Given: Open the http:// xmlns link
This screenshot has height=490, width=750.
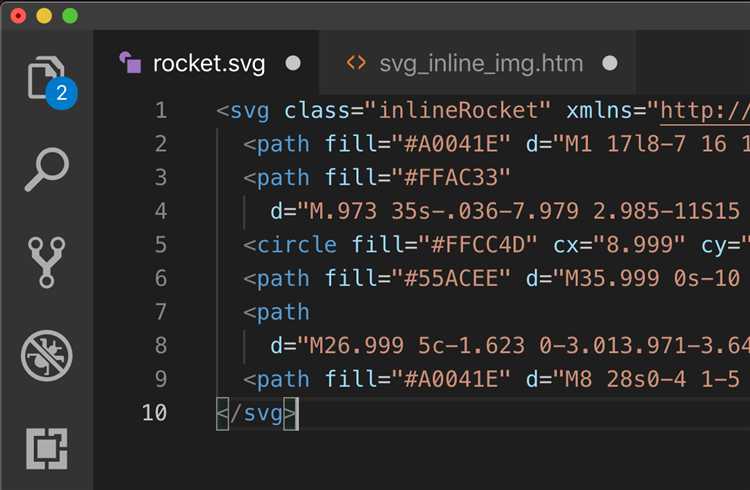Looking at the screenshot, I should tap(705, 111).
